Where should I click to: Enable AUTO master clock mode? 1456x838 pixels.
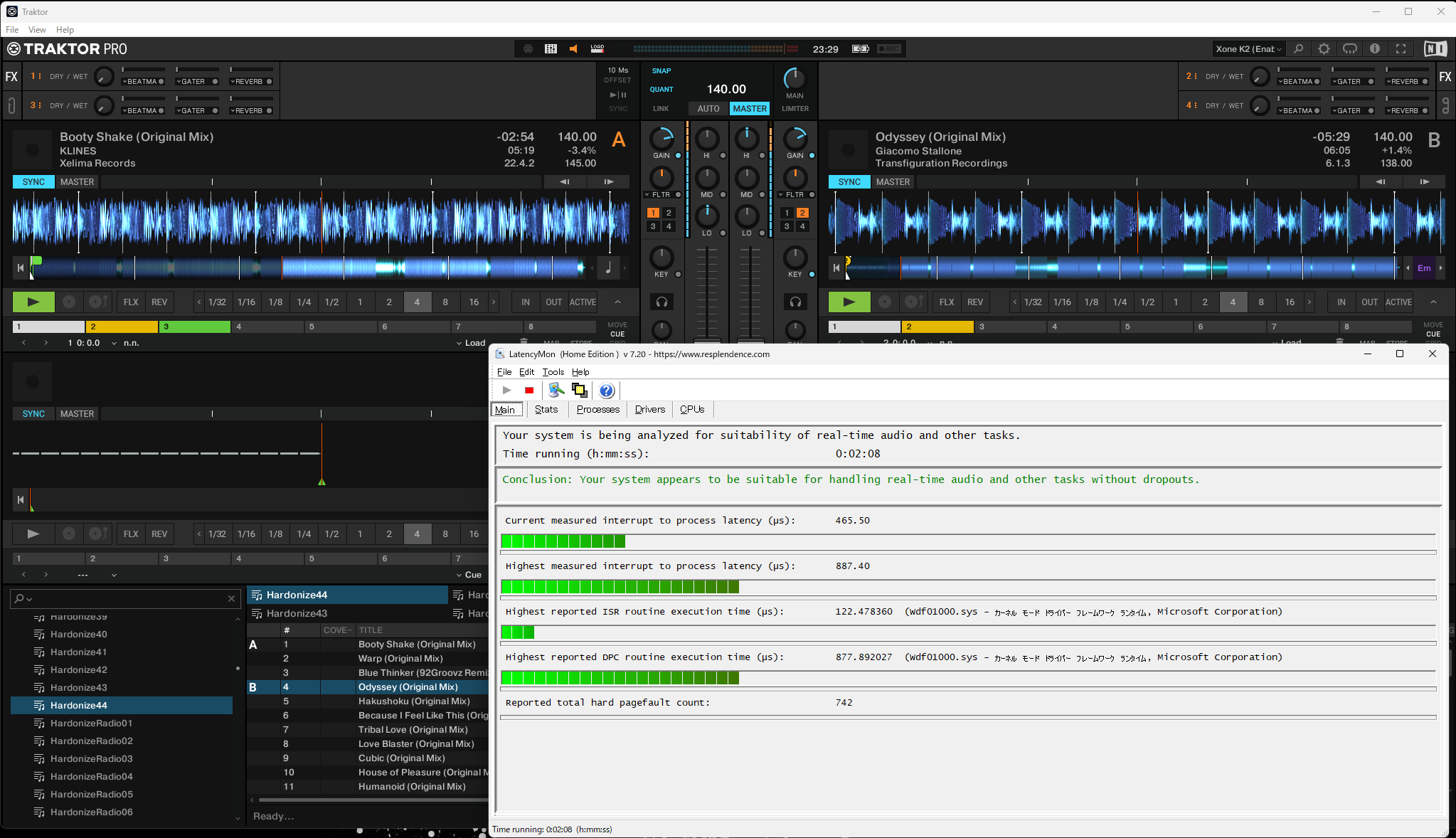click(708, 109)
